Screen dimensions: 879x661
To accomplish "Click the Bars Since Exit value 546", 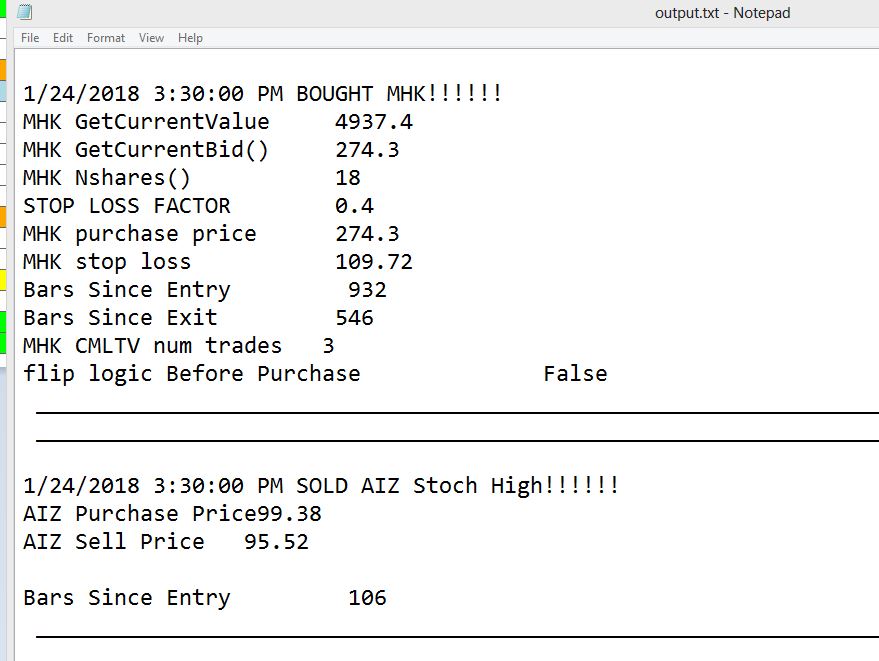I will [354, 318].
